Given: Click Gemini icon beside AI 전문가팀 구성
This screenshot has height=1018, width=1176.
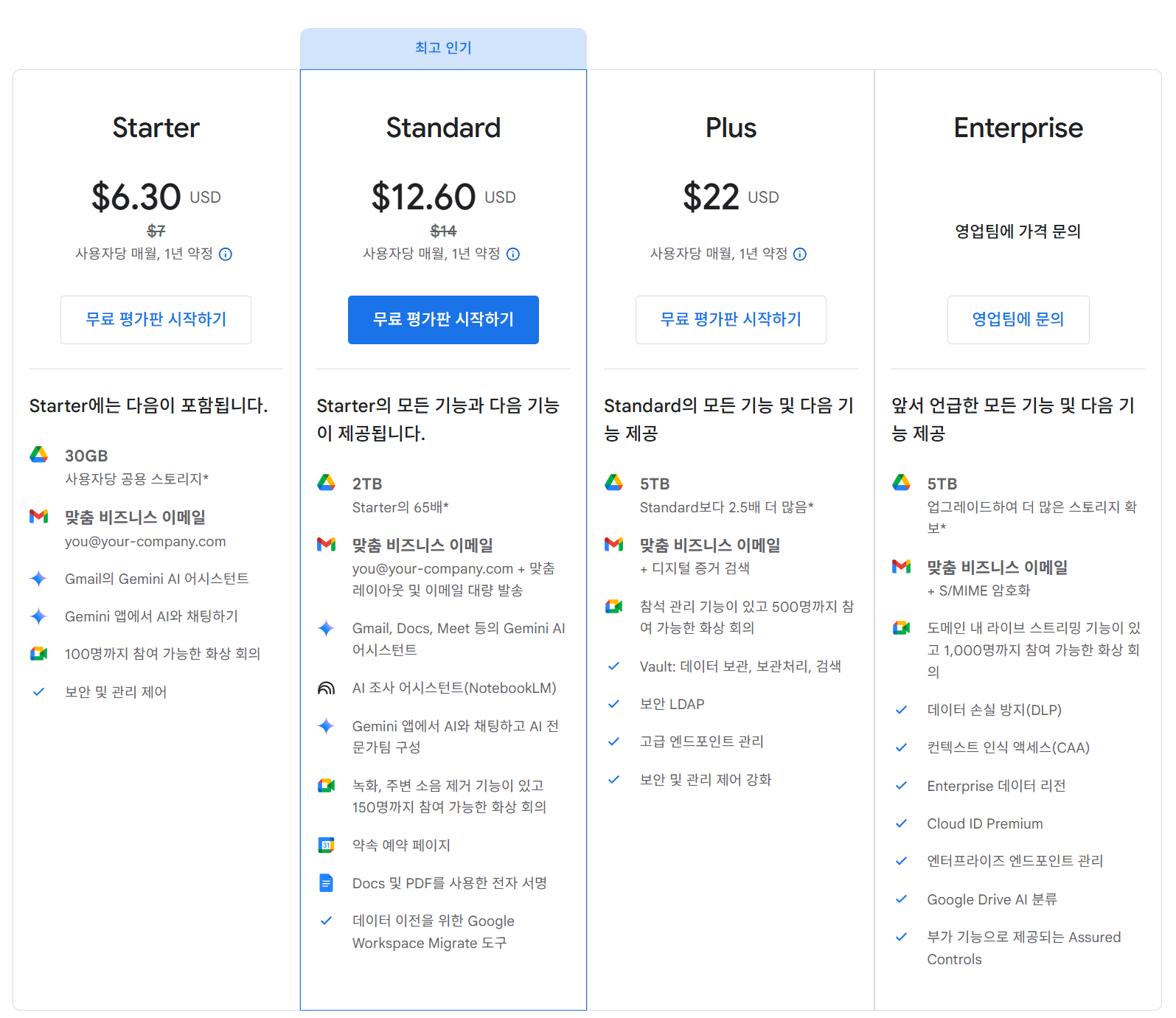Looking at the screenshot, I should point(327,726).
